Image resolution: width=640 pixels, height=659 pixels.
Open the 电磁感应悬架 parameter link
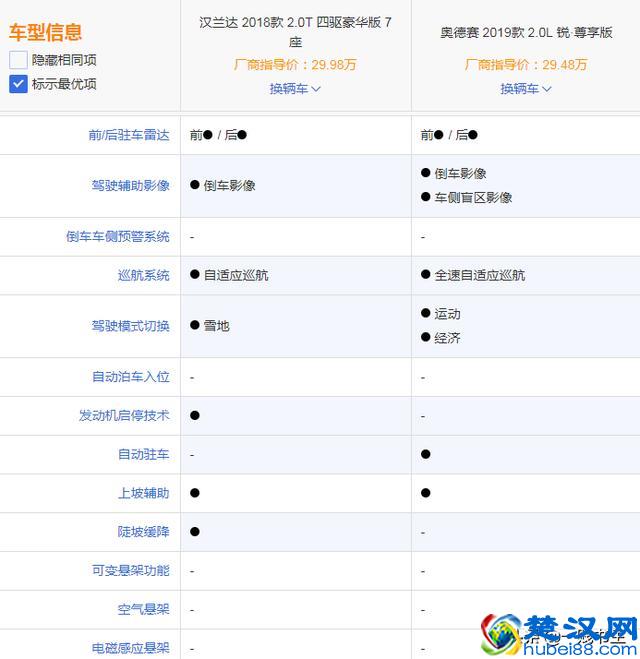(x=131, y=648)
